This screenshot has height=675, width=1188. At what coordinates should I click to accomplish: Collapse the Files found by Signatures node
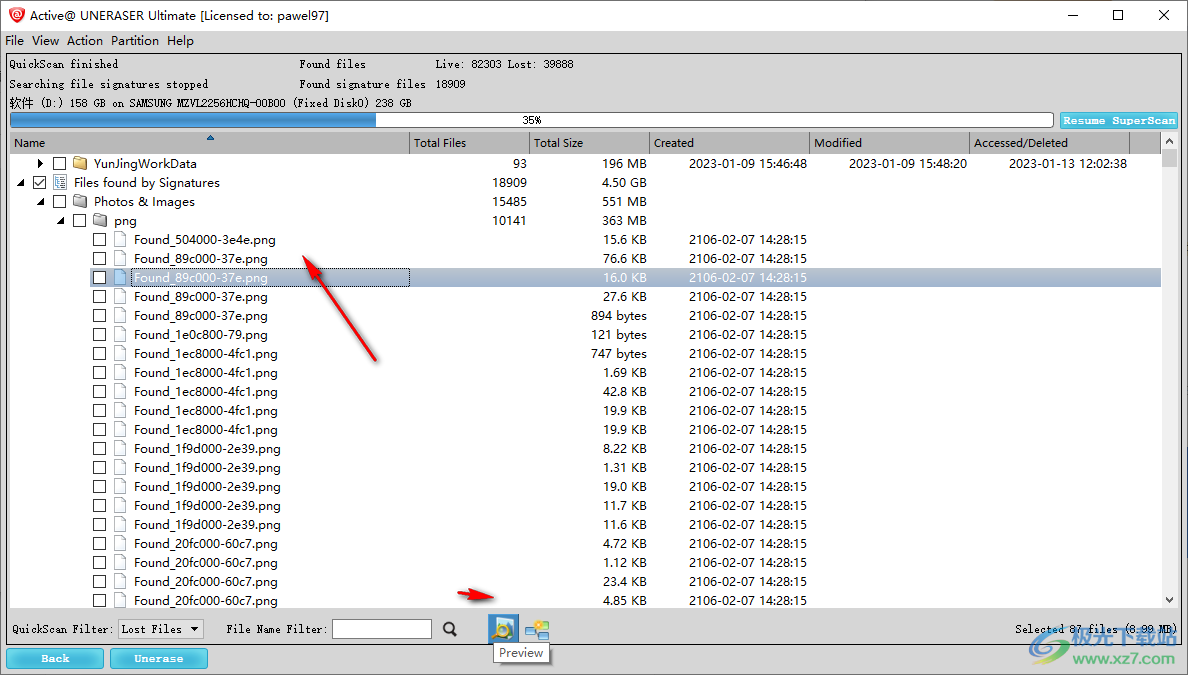[x=20, y=183]
